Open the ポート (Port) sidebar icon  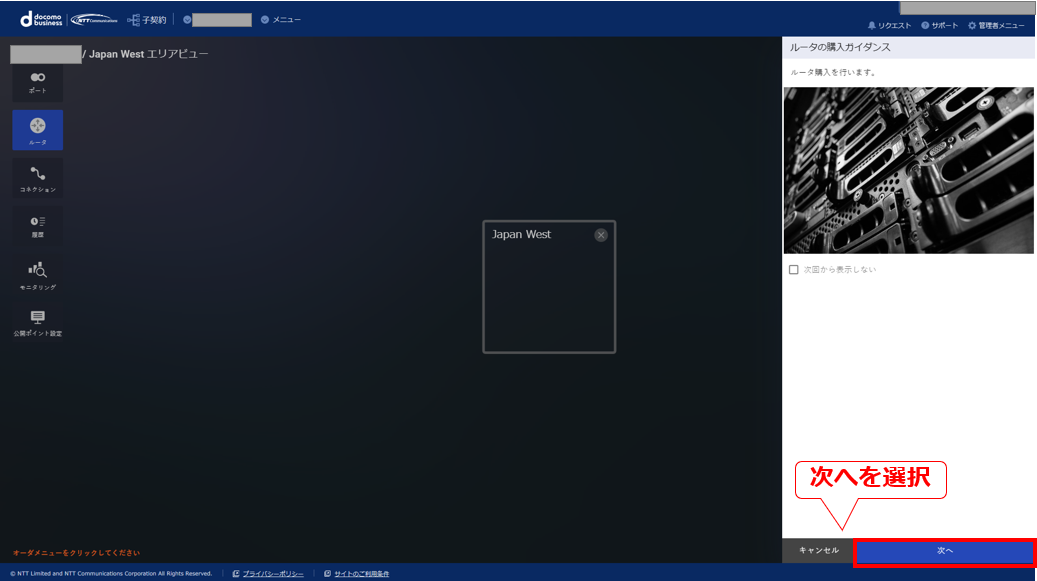tap(38, 83)
